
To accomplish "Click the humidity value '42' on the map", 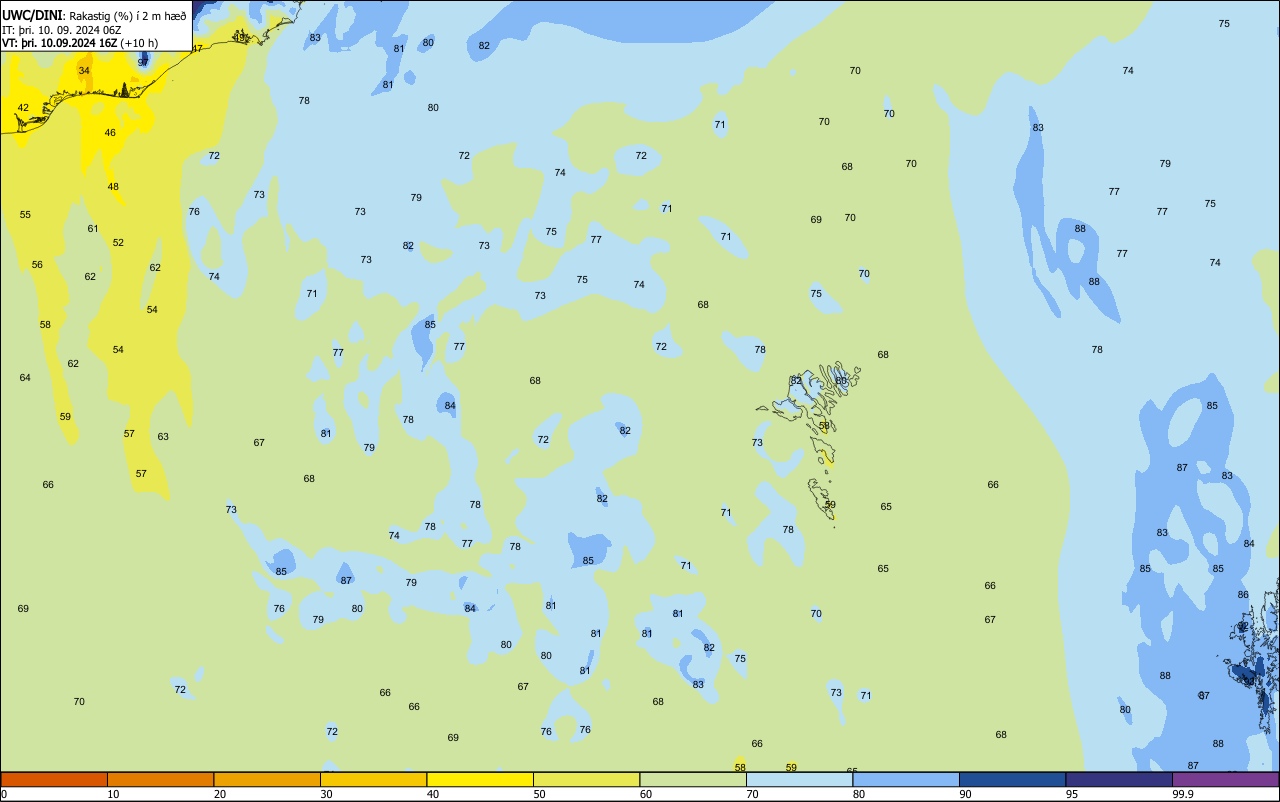I will point(23,107).
